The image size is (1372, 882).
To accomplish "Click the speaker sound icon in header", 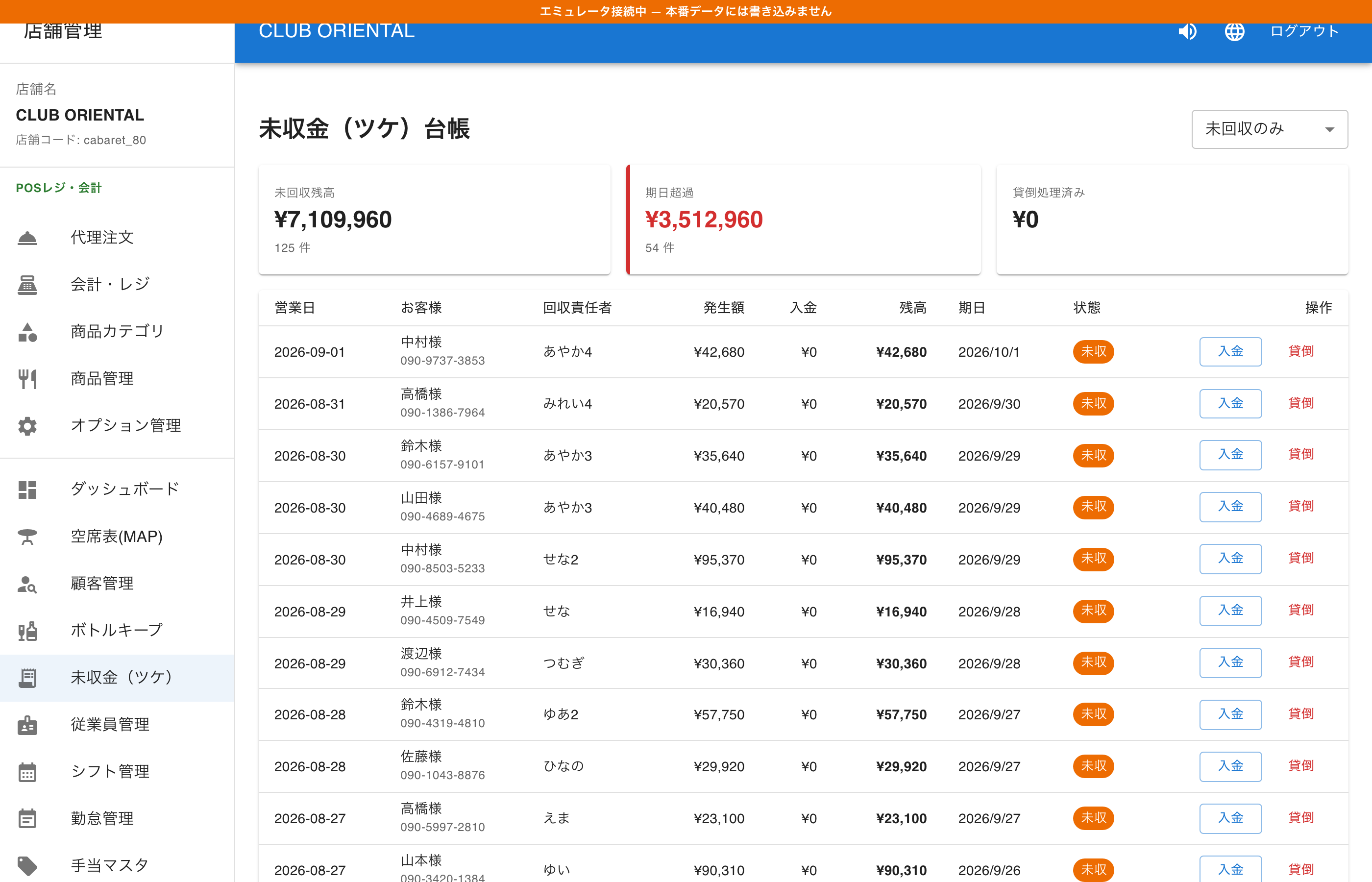I will point(1187,31).
